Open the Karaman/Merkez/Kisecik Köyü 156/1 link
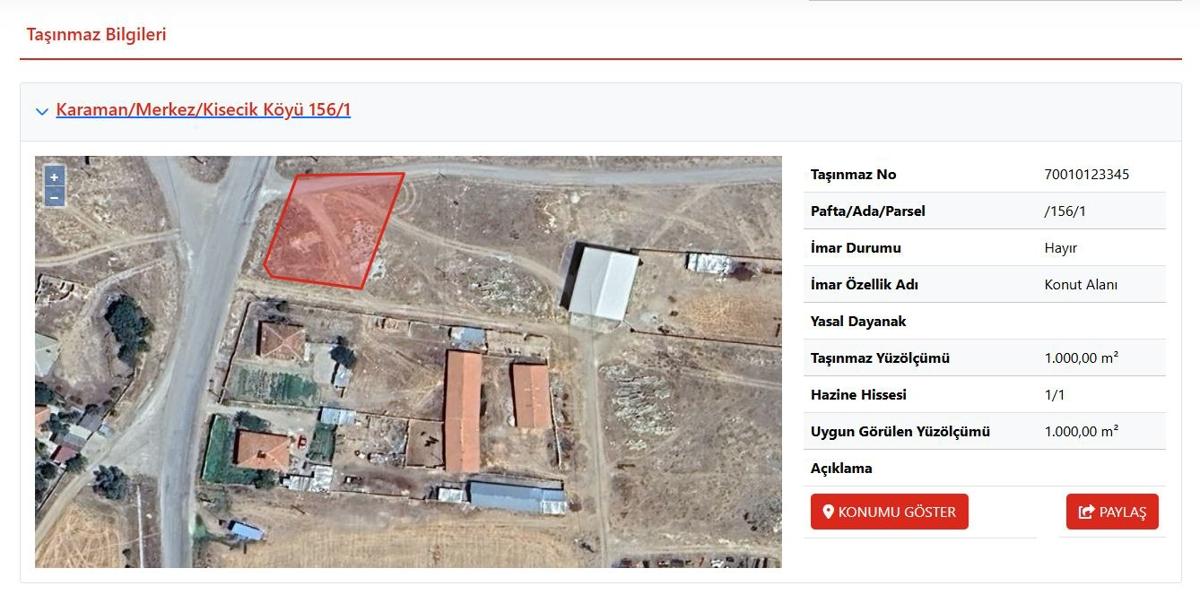Image resolution: width=1200 pixels, height=594 pixels. pos(203,110)
